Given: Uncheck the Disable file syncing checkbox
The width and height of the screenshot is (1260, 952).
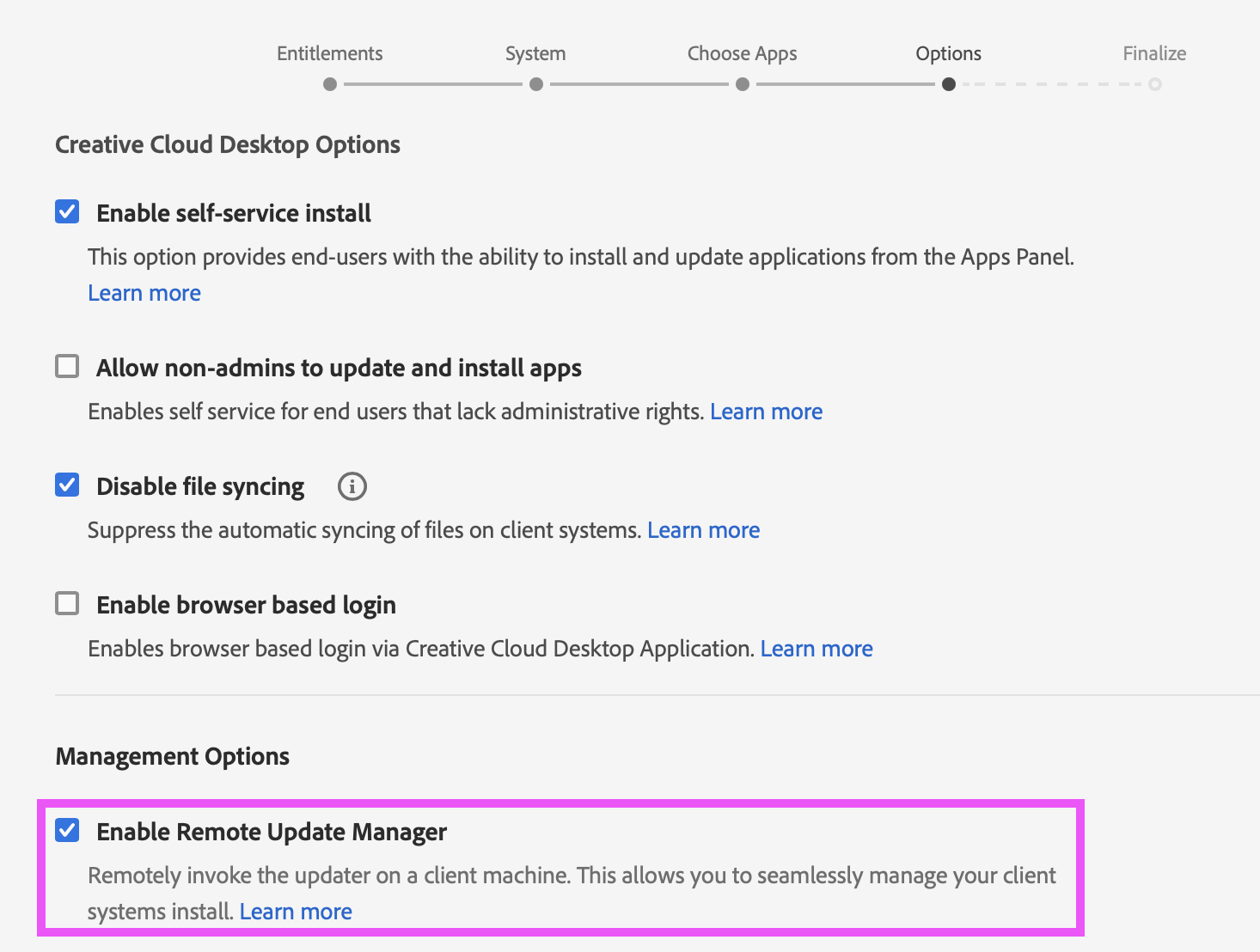Looking at the screenshot, I should click(67, 485).
